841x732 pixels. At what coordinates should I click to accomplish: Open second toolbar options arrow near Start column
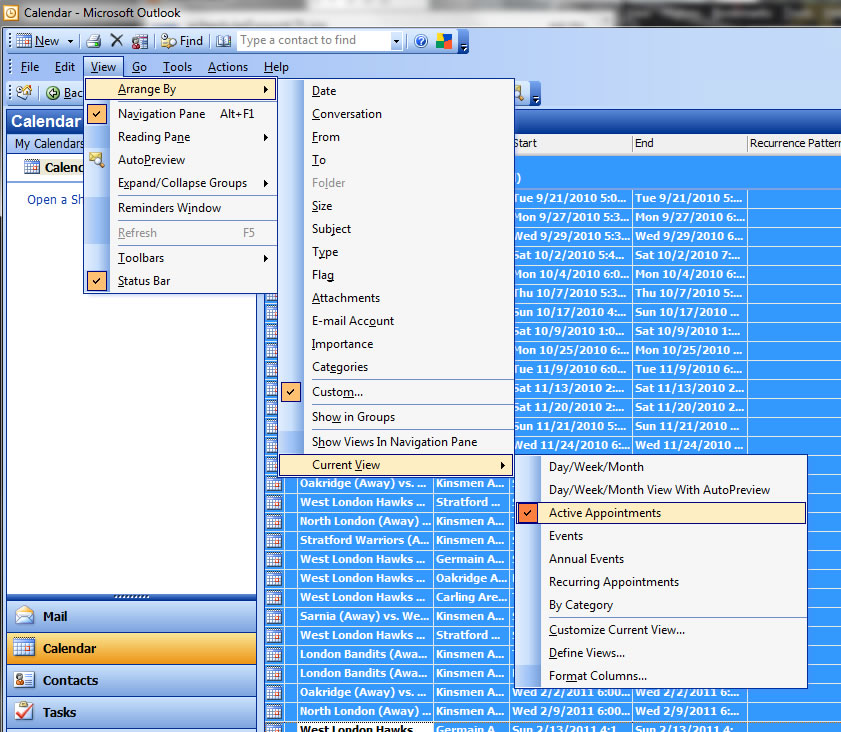(535, 94)
